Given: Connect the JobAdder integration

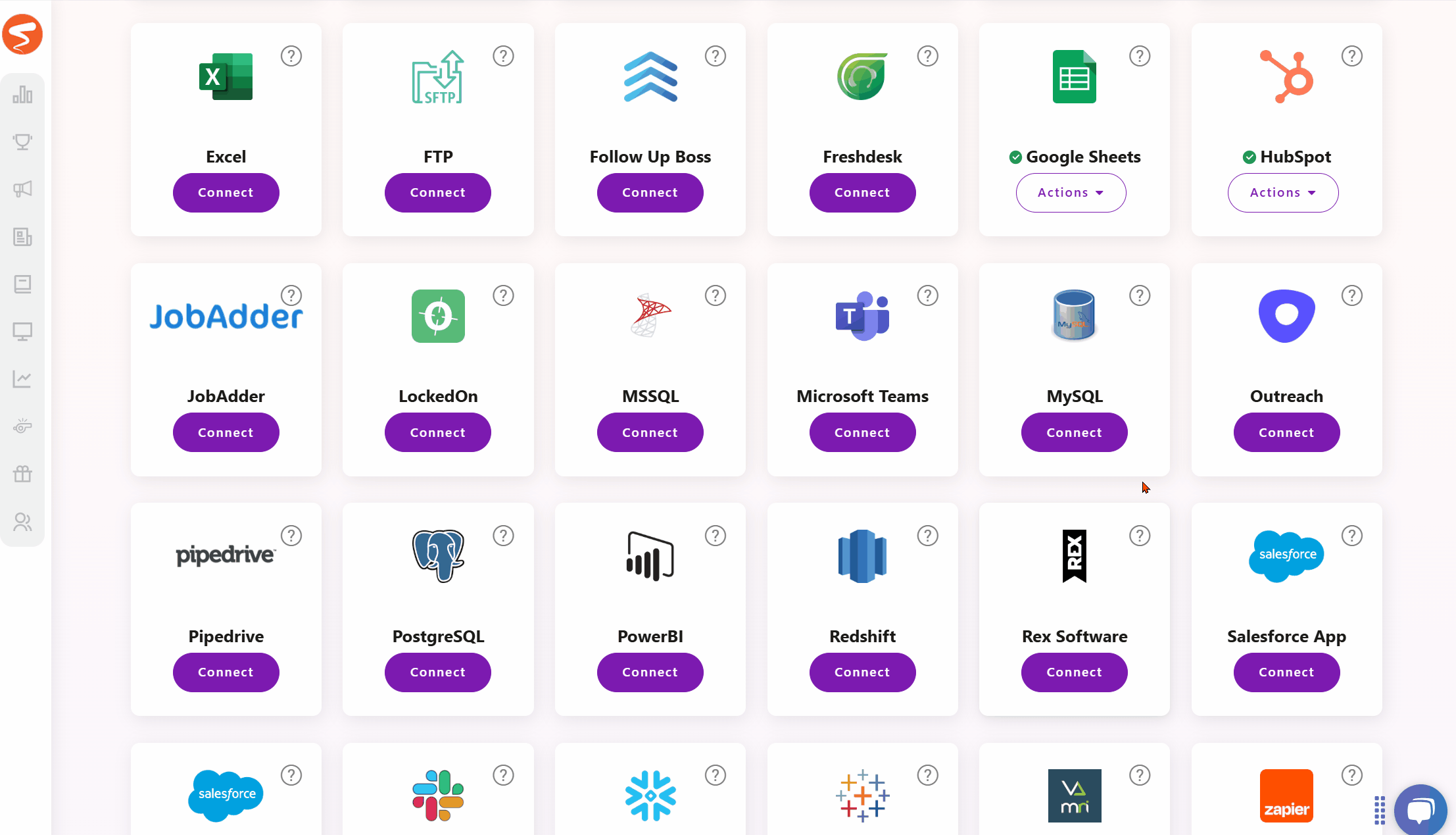Looking at the screenshot, I should (x=226, y=432).
